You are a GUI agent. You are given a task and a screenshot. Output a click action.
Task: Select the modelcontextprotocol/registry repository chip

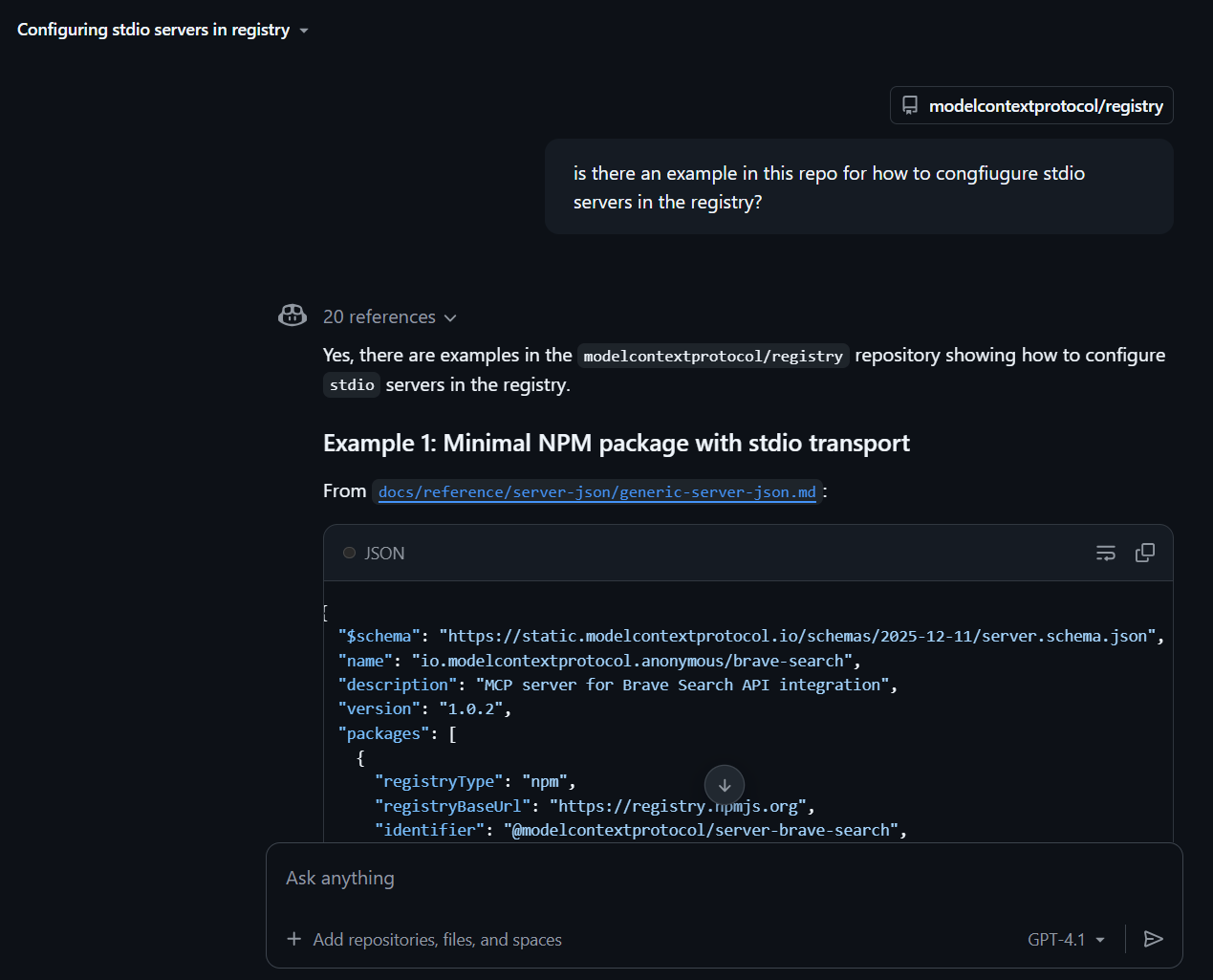click(x=1031, y=105)
